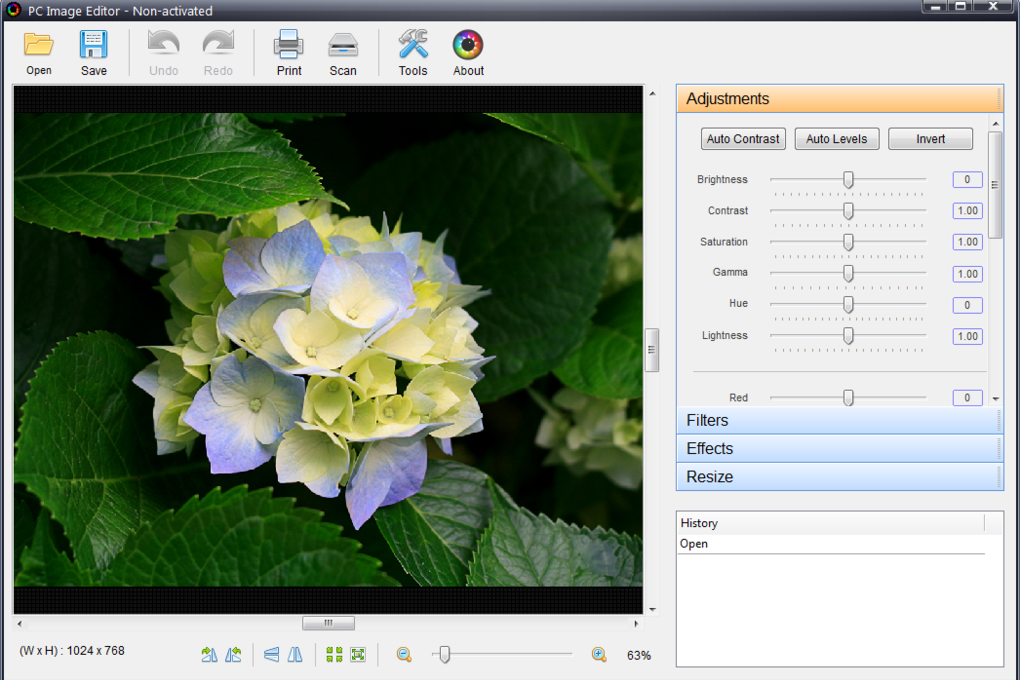Flip the image vertically

point(272,655)
